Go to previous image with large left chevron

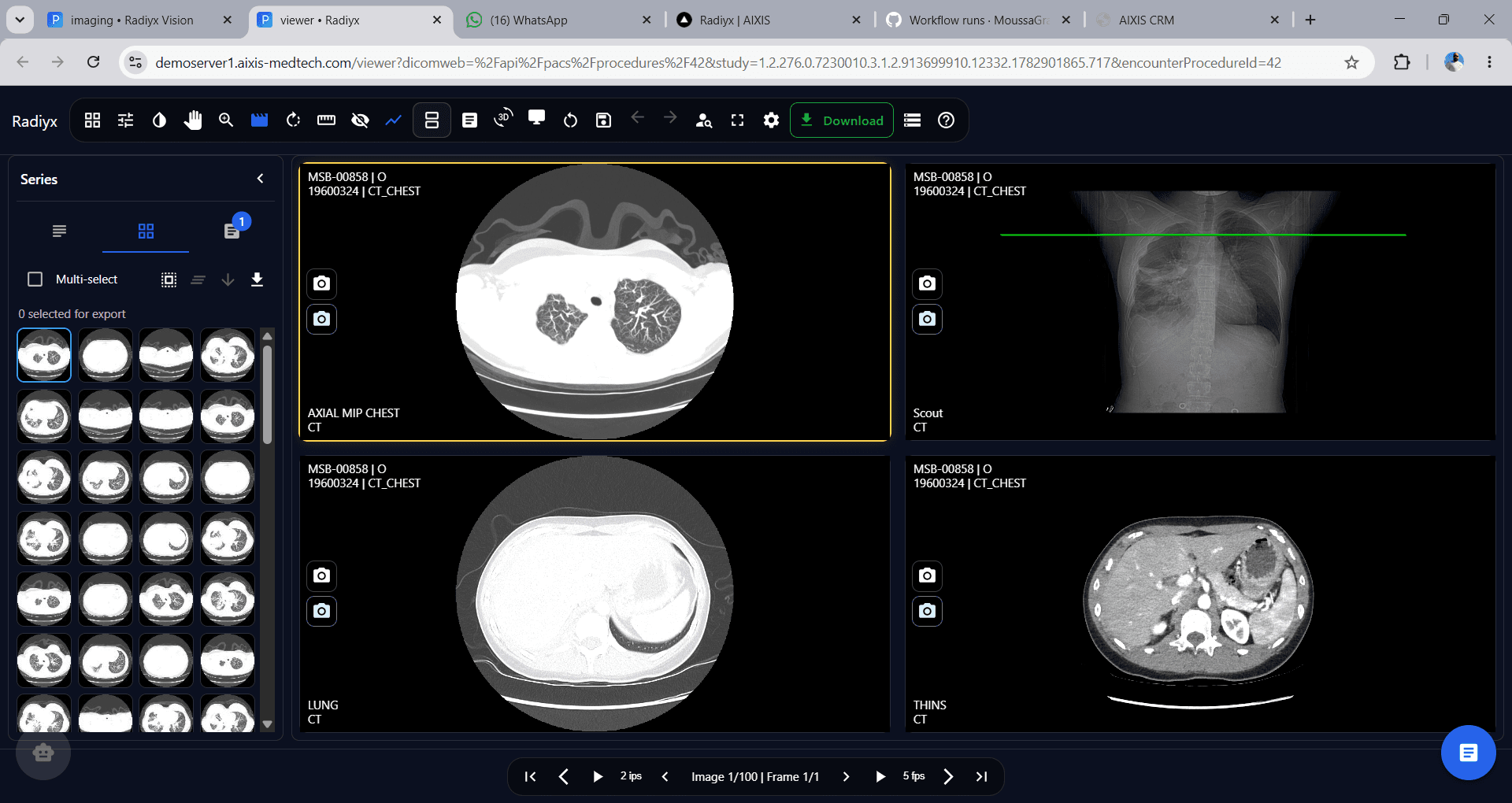coord(563,776)
